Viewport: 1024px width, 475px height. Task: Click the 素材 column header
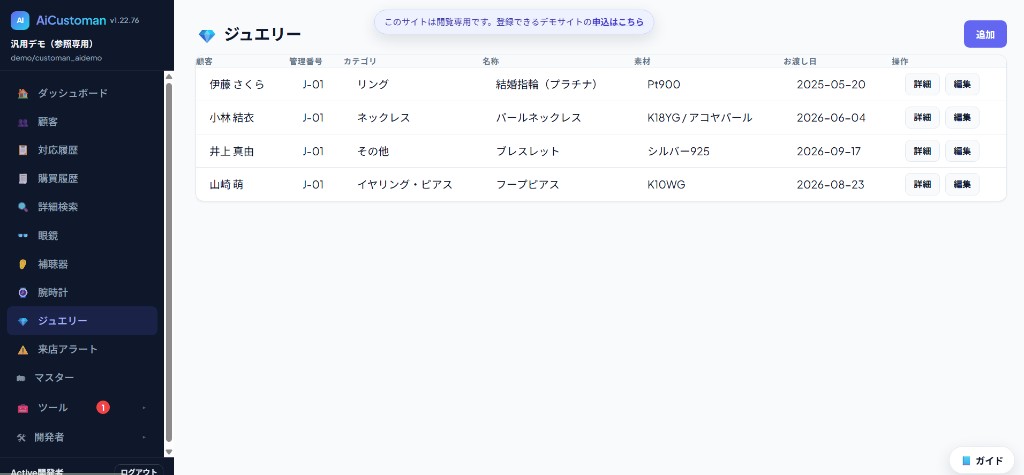642,61
